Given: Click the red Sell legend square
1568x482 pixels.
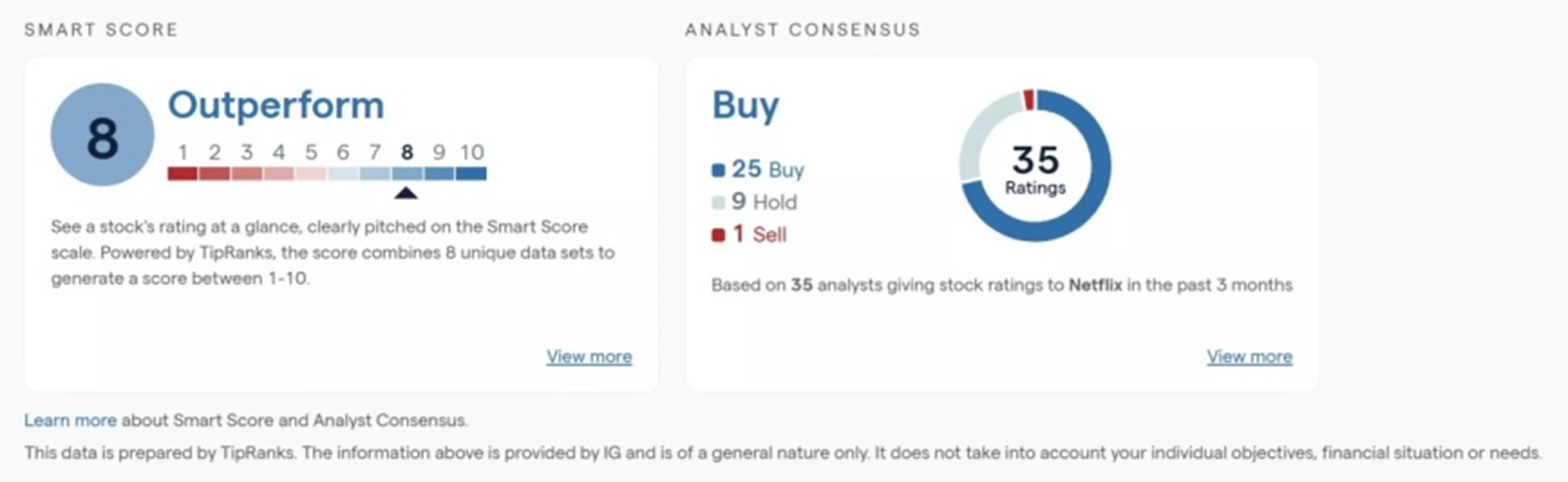Looking at the screenshot, I should tap(718, 234).
